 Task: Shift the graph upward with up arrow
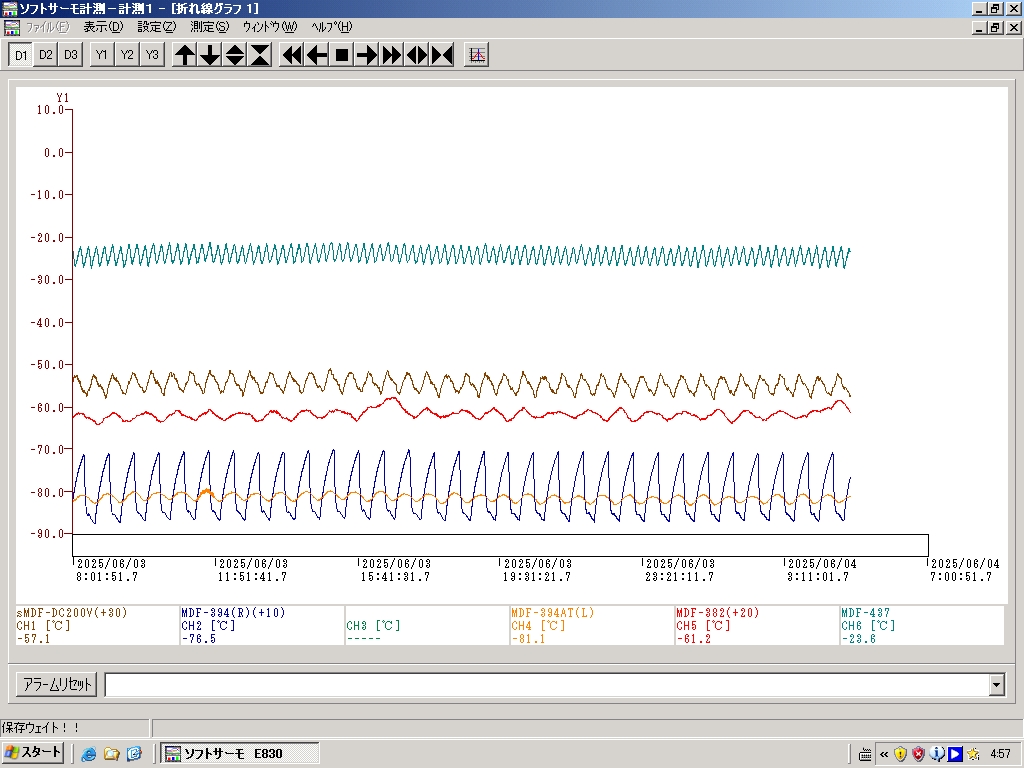[185, 55]
